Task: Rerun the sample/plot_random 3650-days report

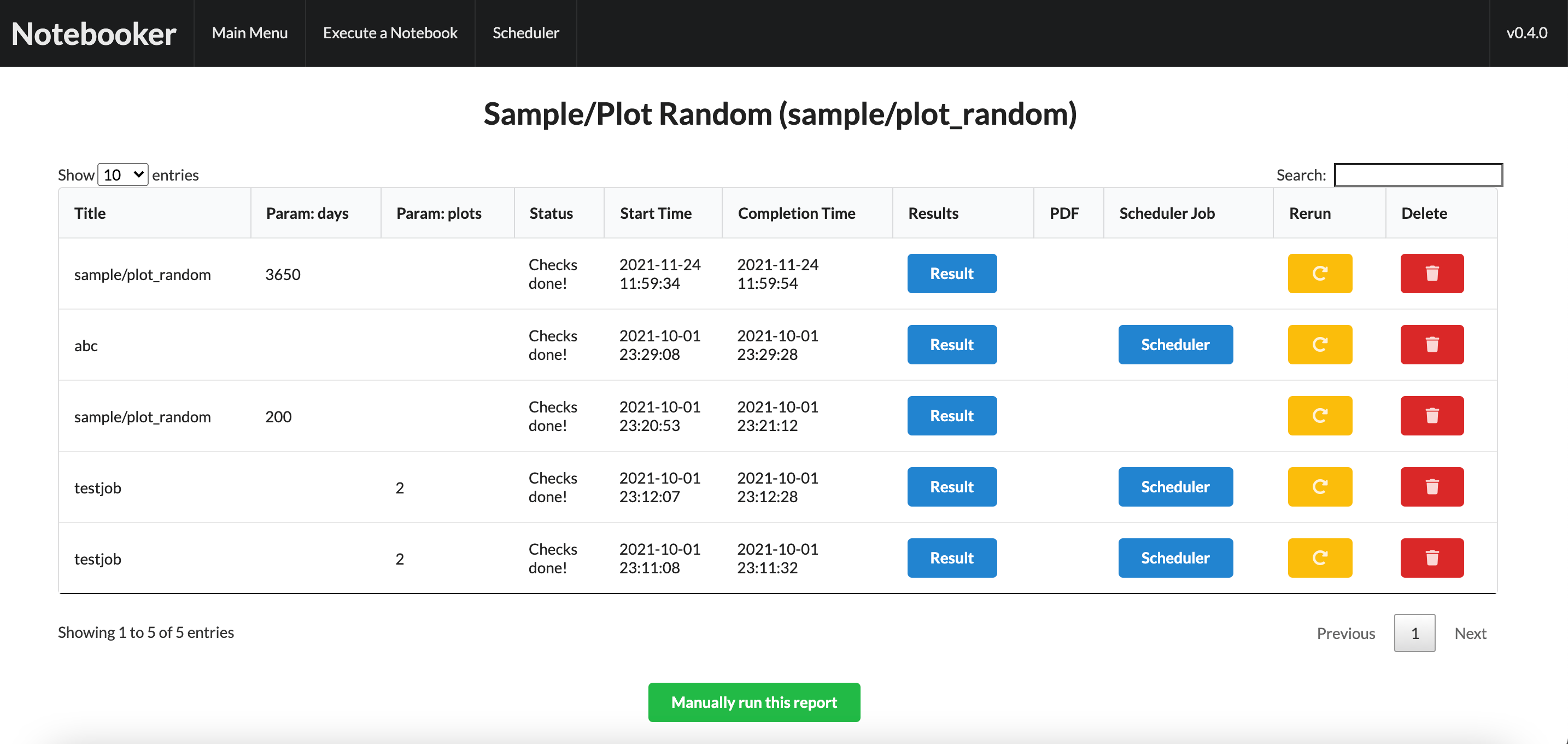Action: (x=1319, y=274)
